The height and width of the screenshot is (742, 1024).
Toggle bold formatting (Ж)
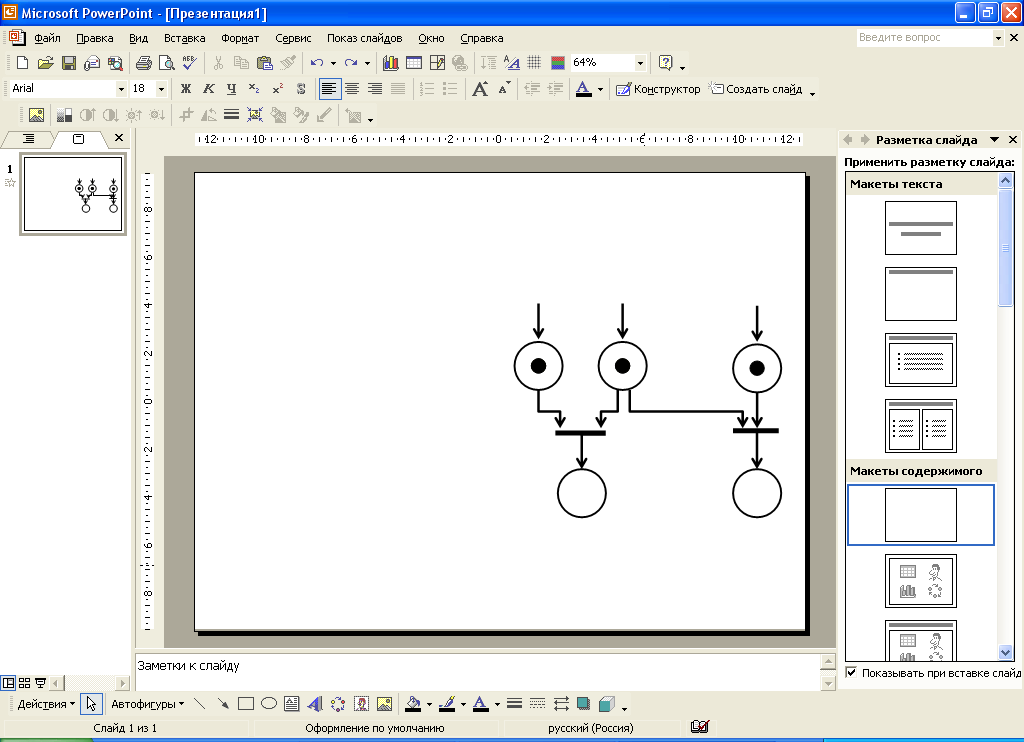tap(185, 89)
